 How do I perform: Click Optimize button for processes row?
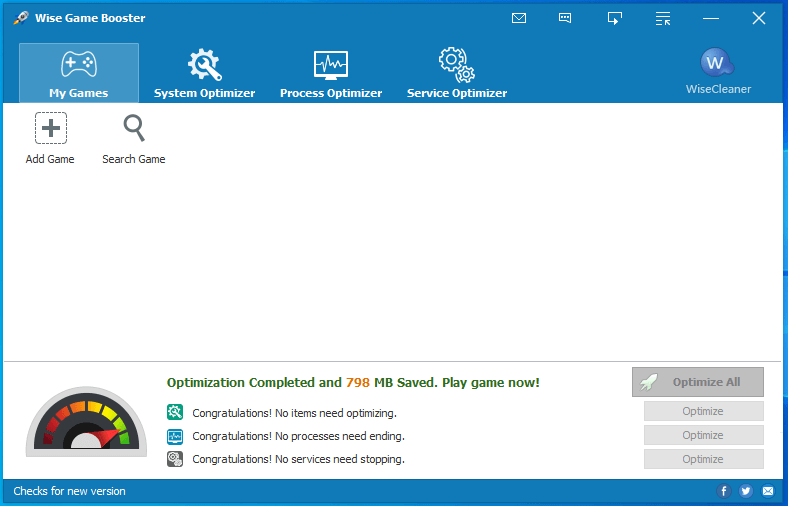click(x=704, y=435)
